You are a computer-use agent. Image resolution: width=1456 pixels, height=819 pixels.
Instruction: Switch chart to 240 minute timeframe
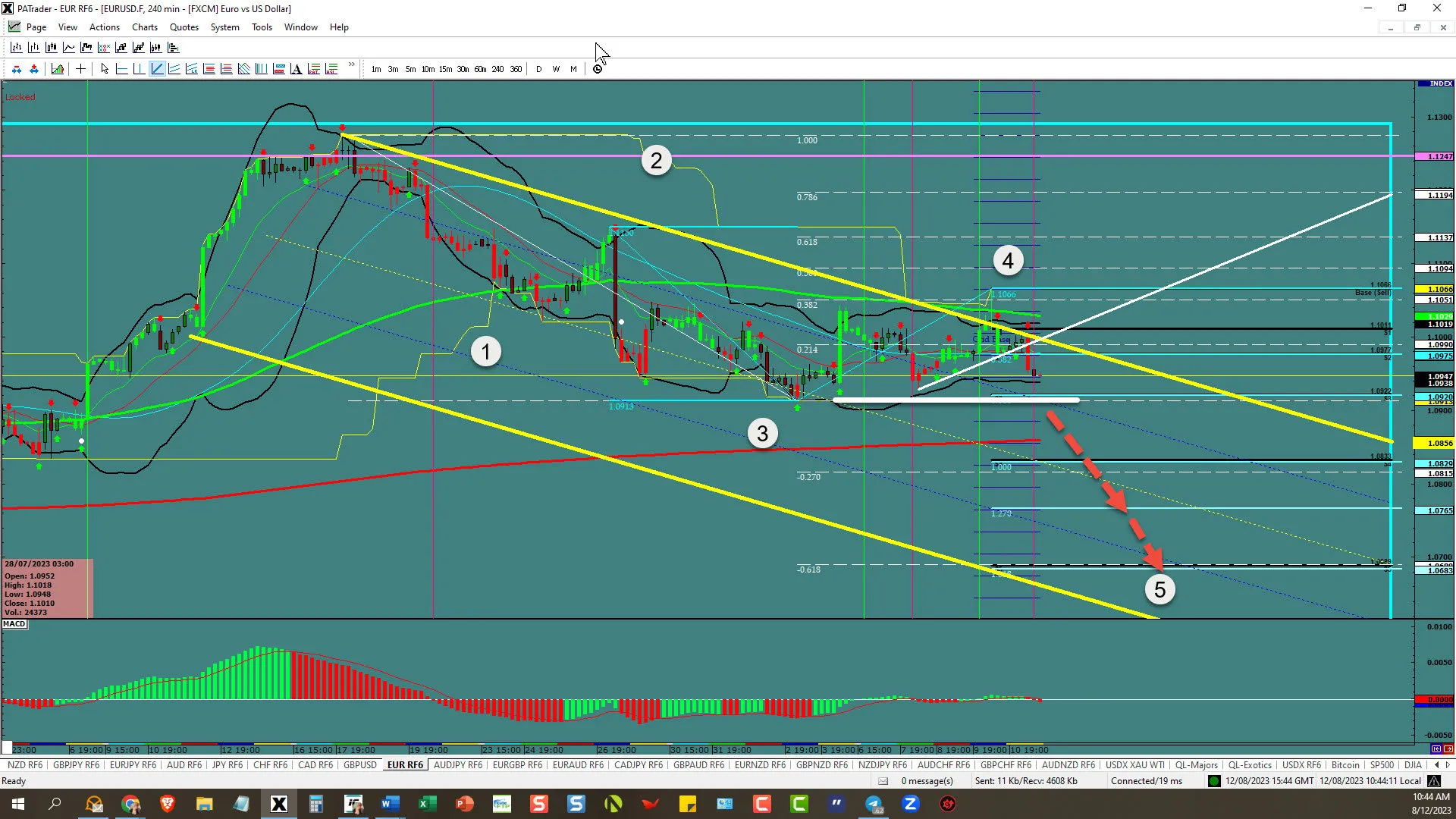pos(497,69)
